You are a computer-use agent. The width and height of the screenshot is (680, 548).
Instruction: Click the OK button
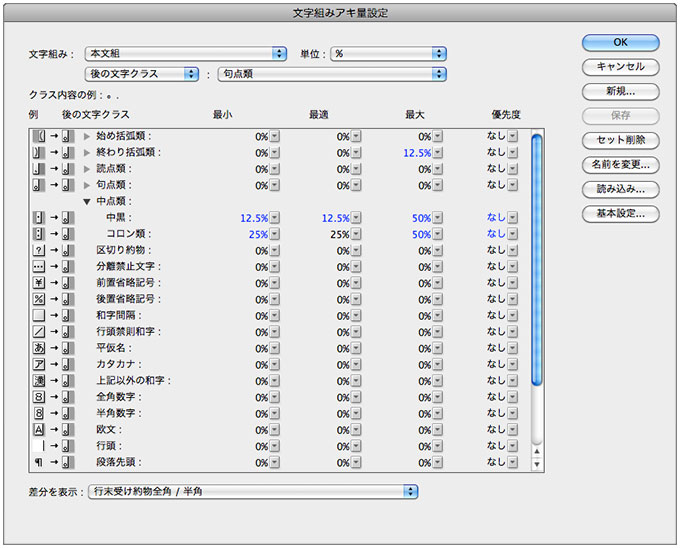(620, 43)
